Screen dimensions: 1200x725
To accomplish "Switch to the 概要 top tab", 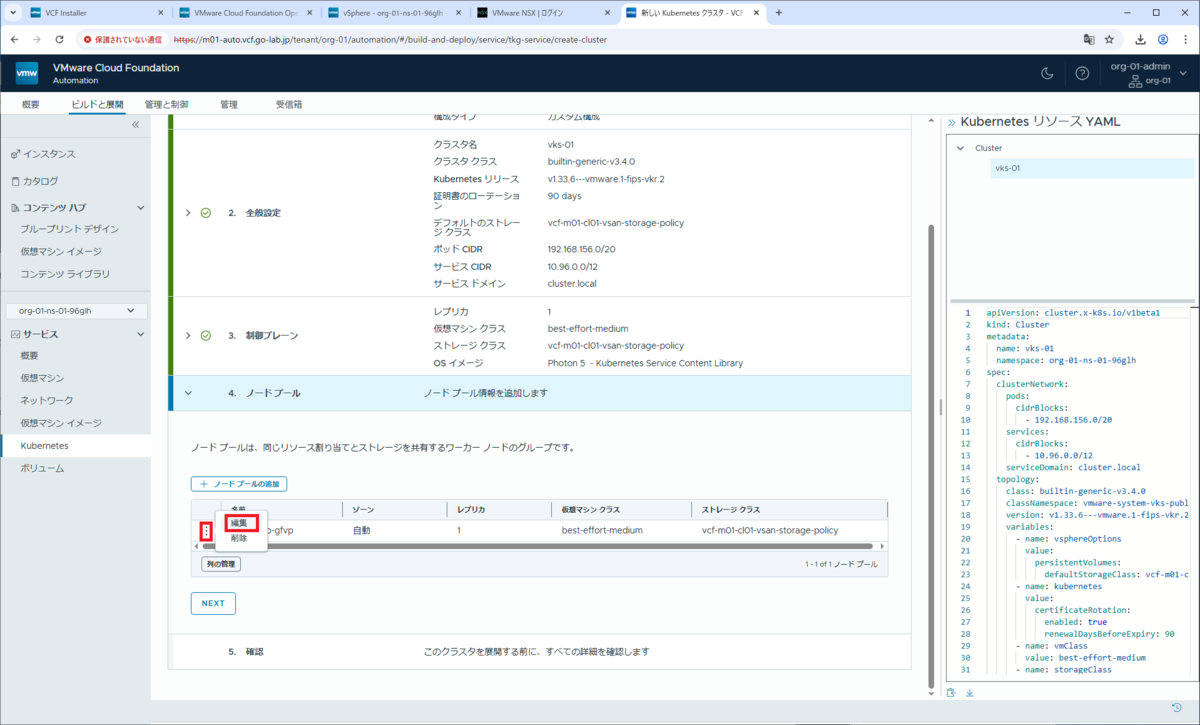I will [x=31, y=104].
